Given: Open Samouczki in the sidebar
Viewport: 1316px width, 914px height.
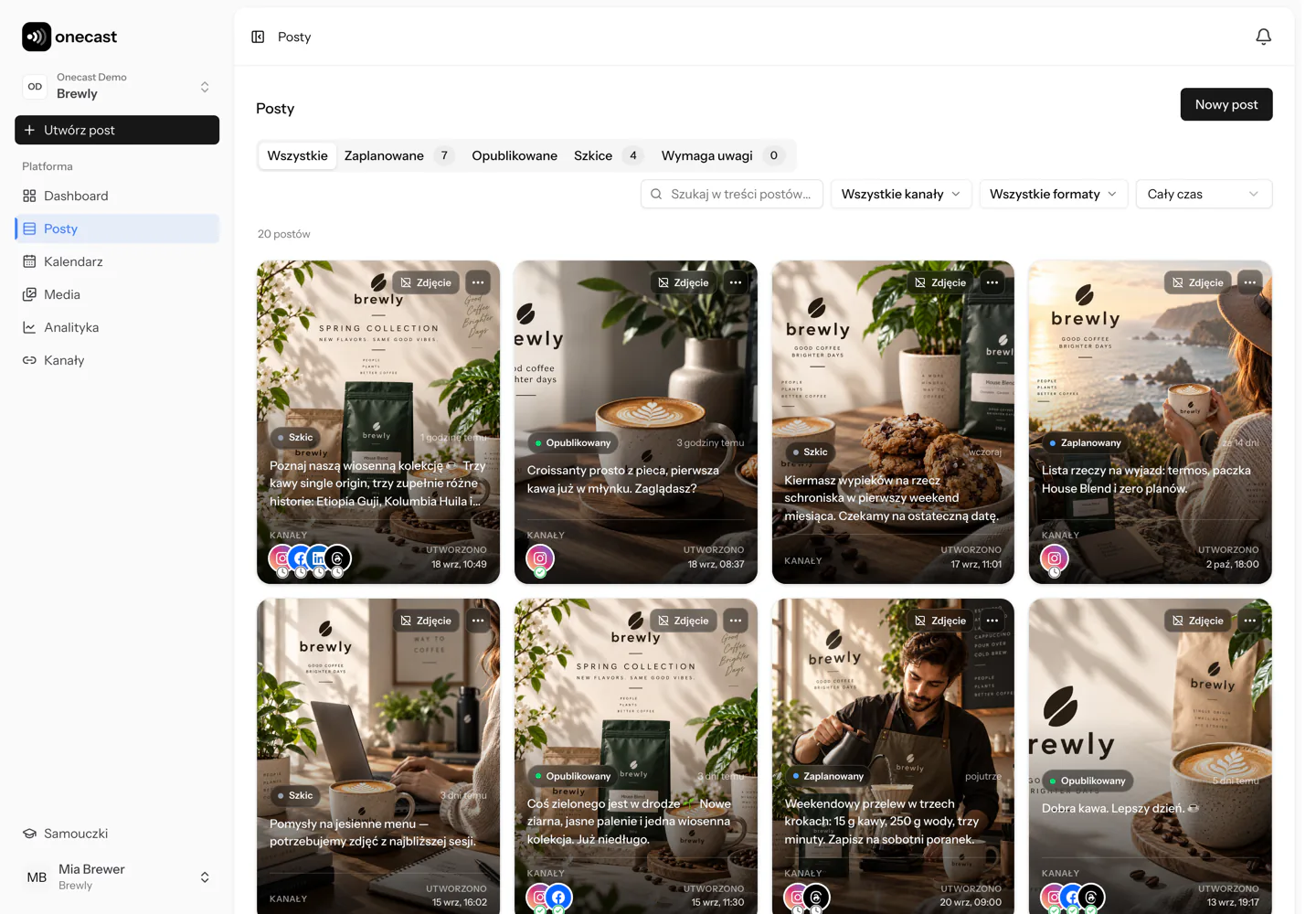Looking at the screenshot, I should click(x=117, y=834).
